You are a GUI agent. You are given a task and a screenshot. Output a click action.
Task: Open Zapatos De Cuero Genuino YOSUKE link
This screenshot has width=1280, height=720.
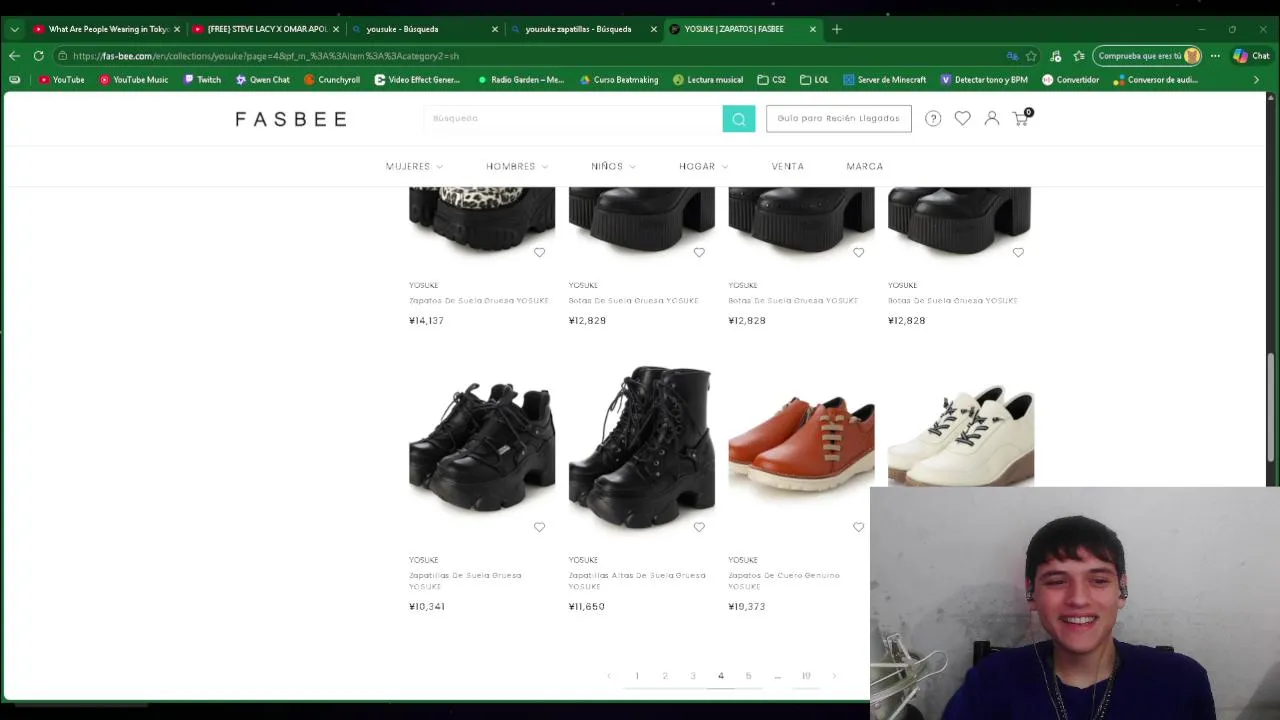(x=784, y=581)
